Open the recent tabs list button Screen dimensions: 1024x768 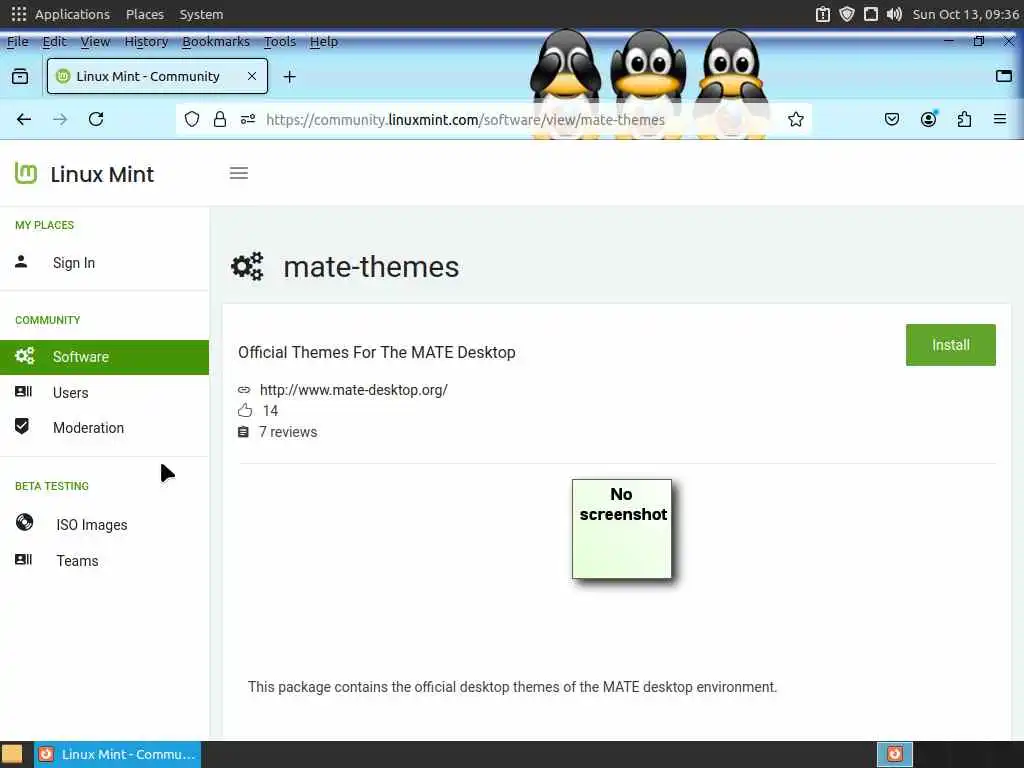point(20,76)
